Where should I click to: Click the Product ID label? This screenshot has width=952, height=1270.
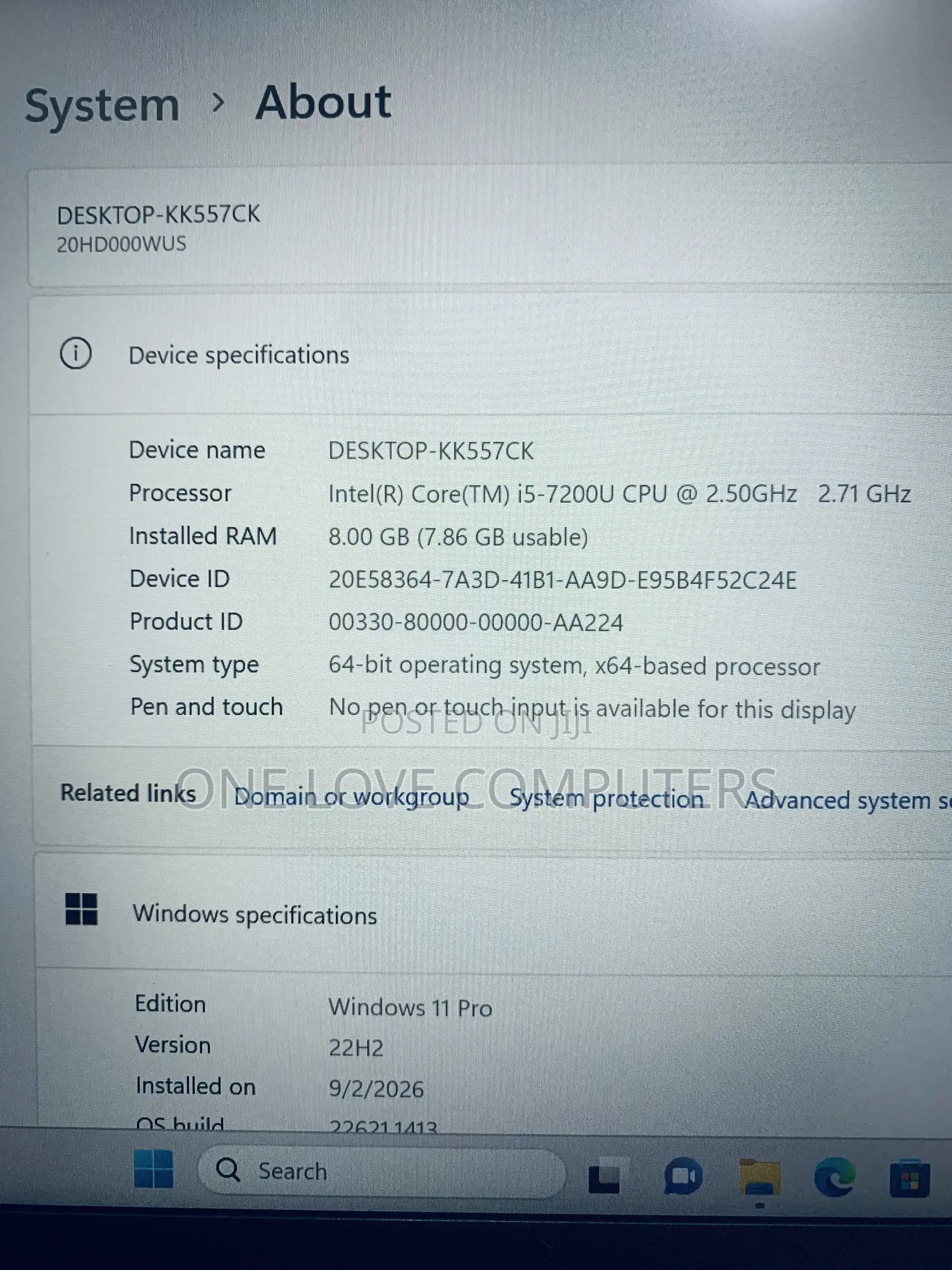pyautogui.click(x=186, y=621)
